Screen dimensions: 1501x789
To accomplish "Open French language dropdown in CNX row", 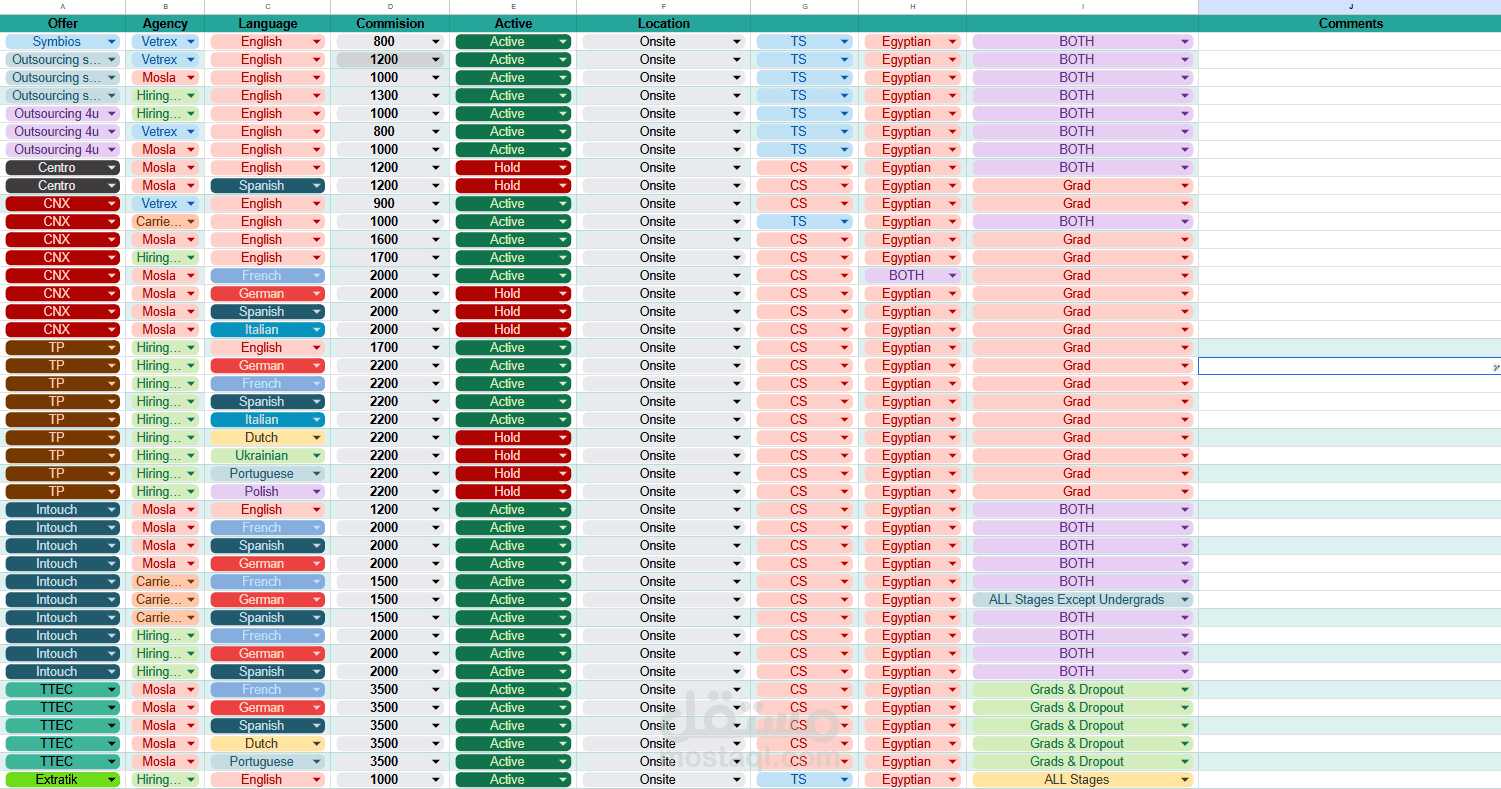I will (x=267, y=276).
